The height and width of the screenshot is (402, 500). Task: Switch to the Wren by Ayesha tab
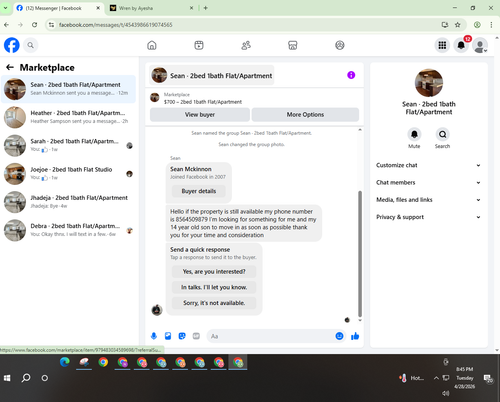[x=152, y=8]
